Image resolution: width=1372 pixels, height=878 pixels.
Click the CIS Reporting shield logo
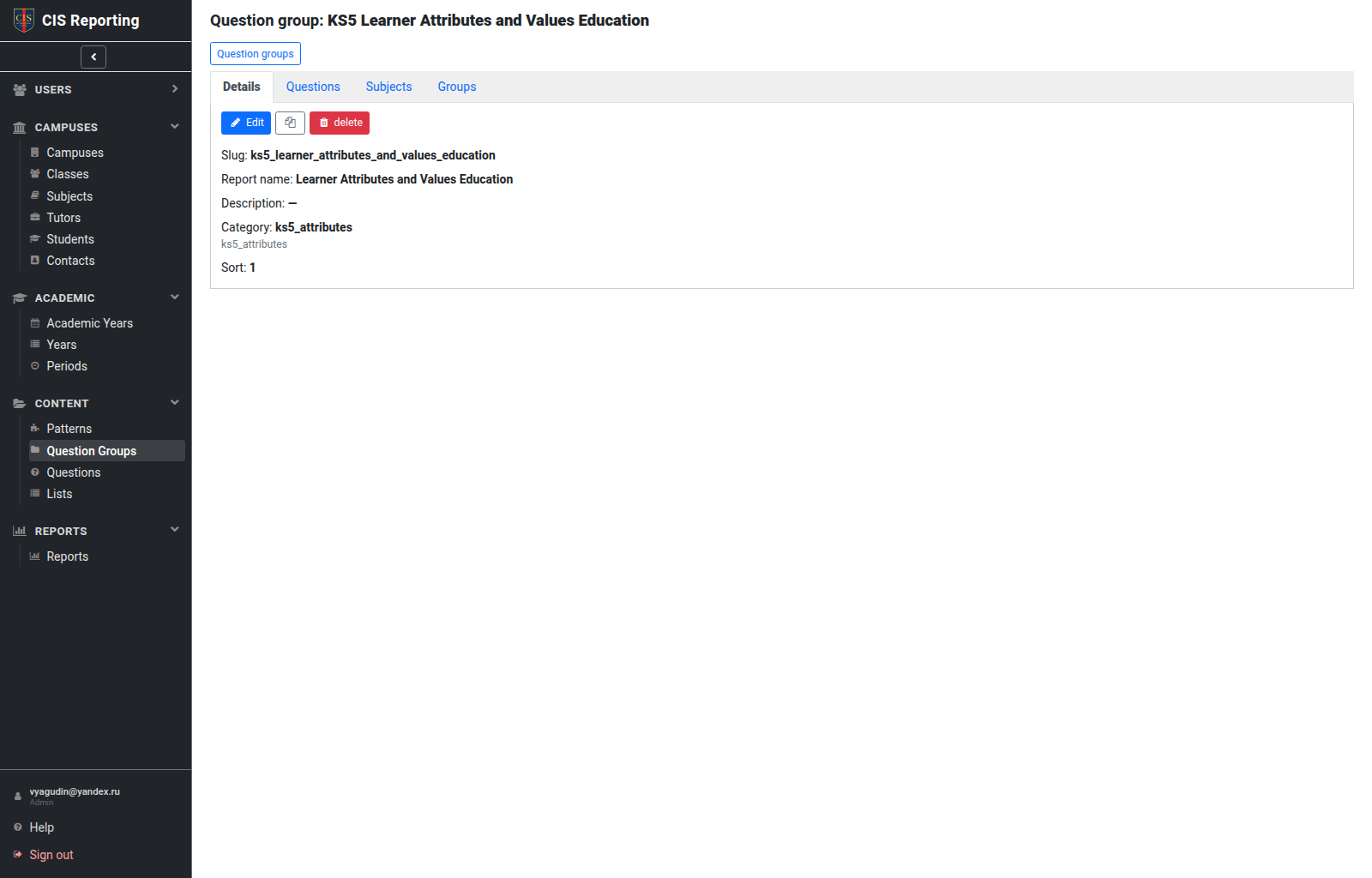point(24,20)
